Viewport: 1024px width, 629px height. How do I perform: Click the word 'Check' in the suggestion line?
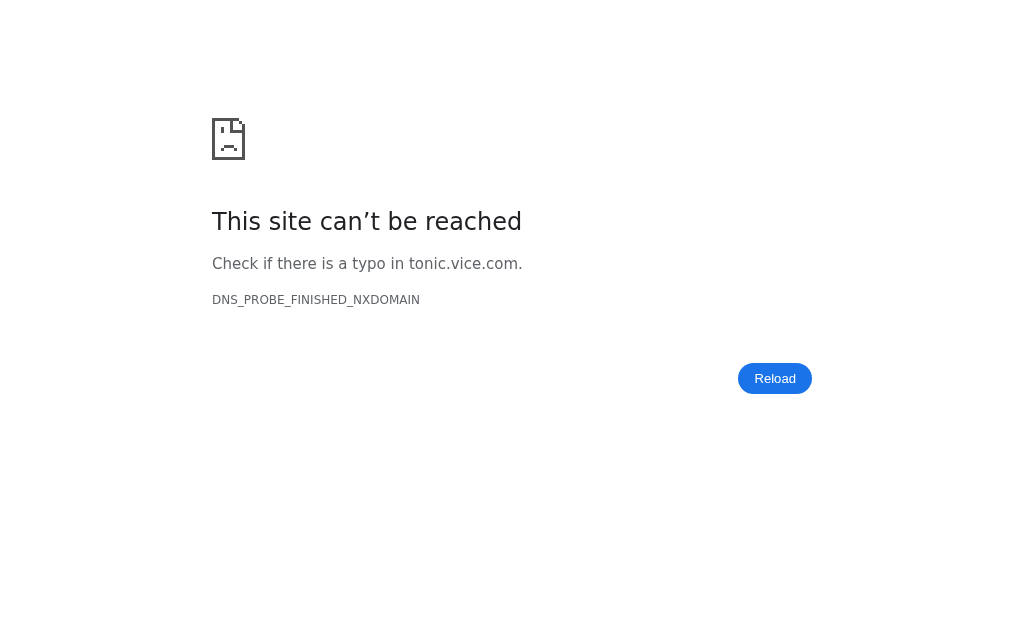click(235, 264)
